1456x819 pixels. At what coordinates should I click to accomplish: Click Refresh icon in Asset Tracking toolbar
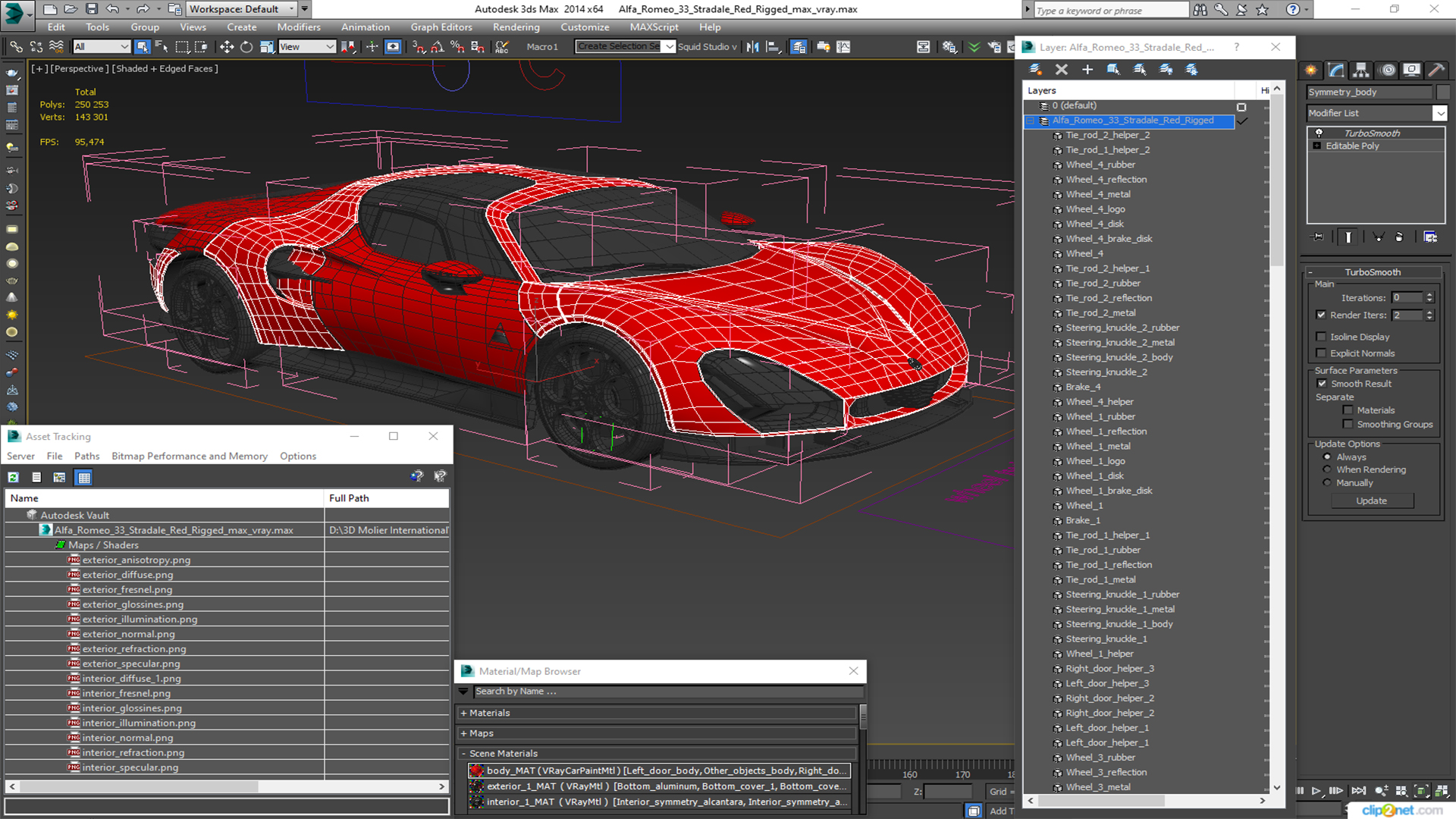[x=13, y=477]
